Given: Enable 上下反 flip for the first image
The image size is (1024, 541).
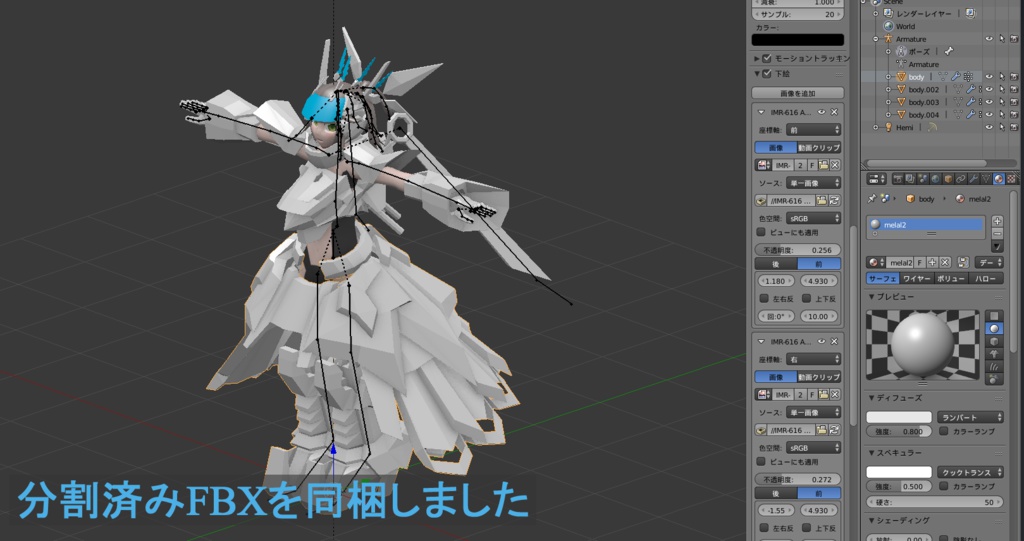Looking at the screenshot, I should point(807,298).
